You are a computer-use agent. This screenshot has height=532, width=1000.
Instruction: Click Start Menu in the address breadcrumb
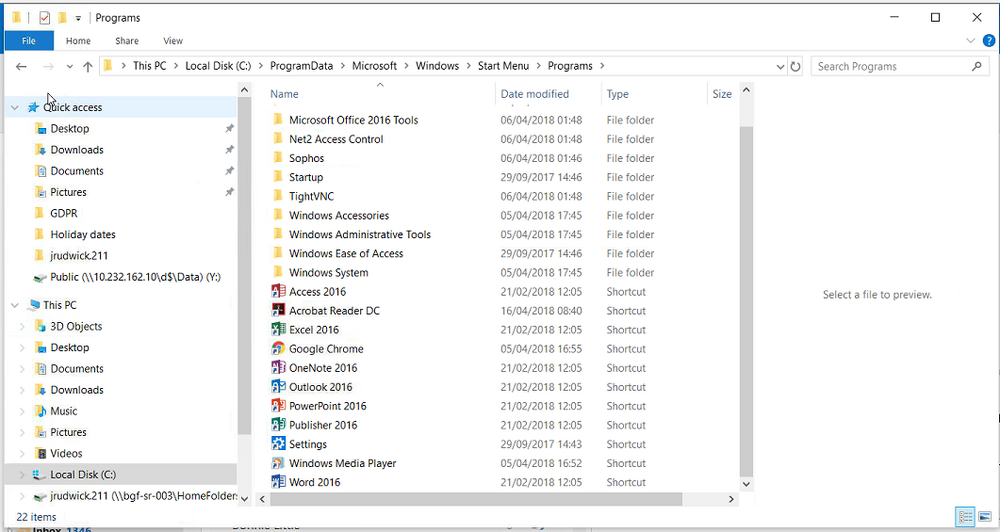pos(503,66)
